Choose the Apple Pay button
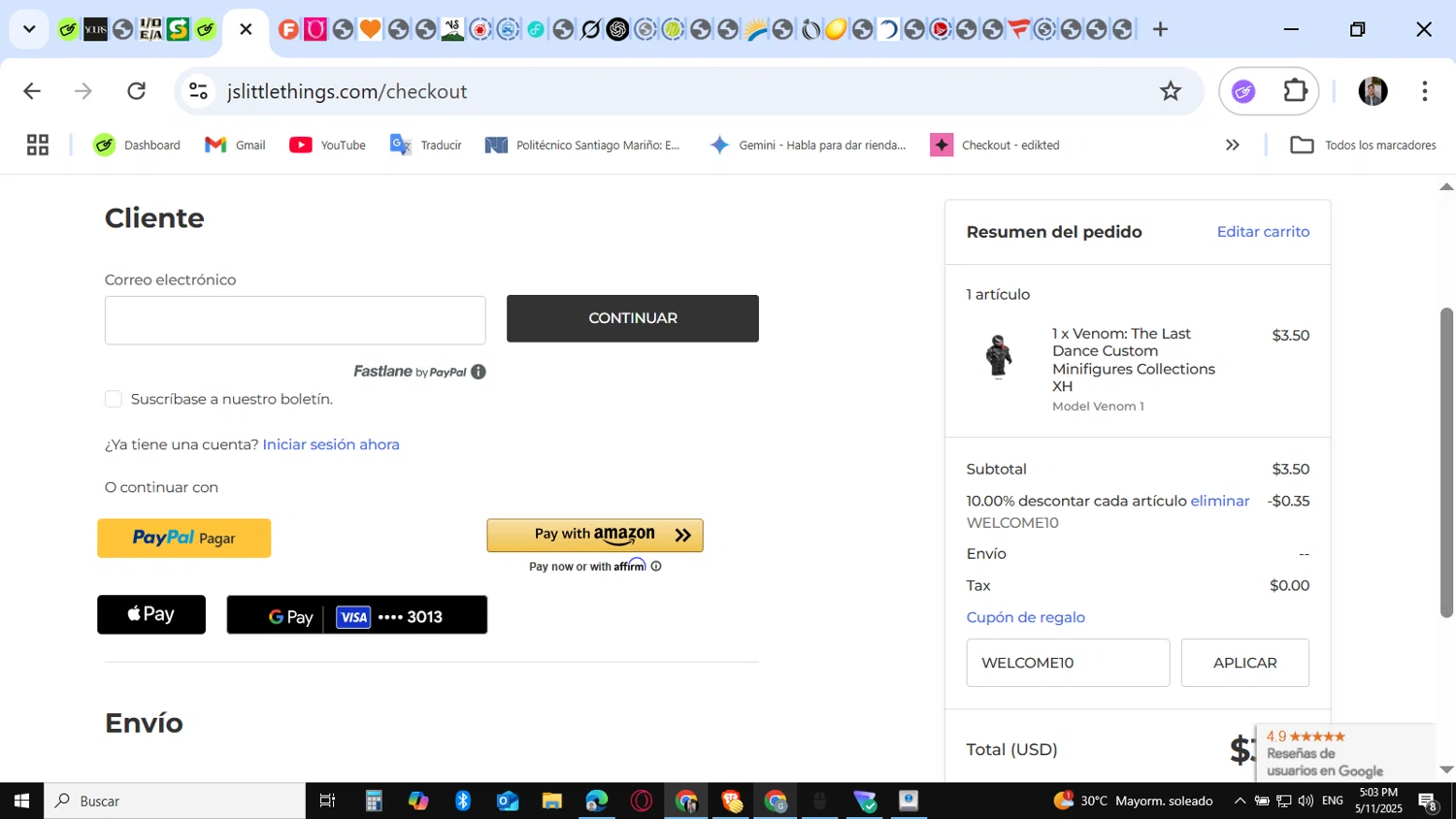 pos(151,614)
